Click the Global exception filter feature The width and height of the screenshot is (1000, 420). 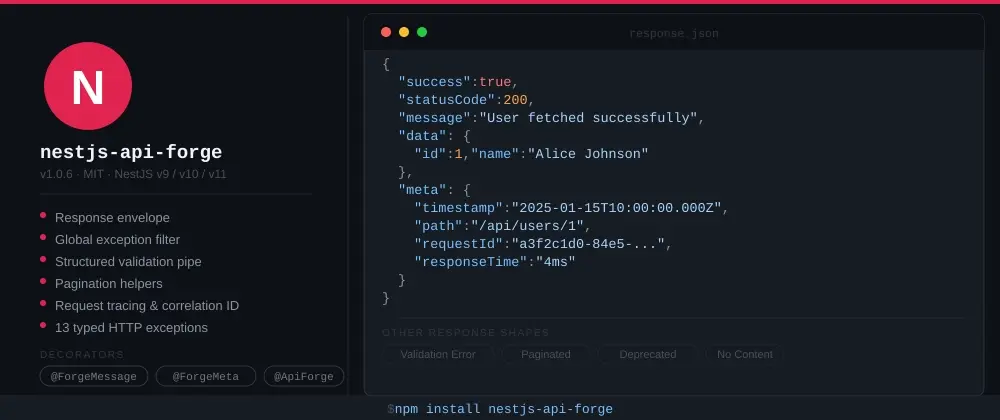117,240
